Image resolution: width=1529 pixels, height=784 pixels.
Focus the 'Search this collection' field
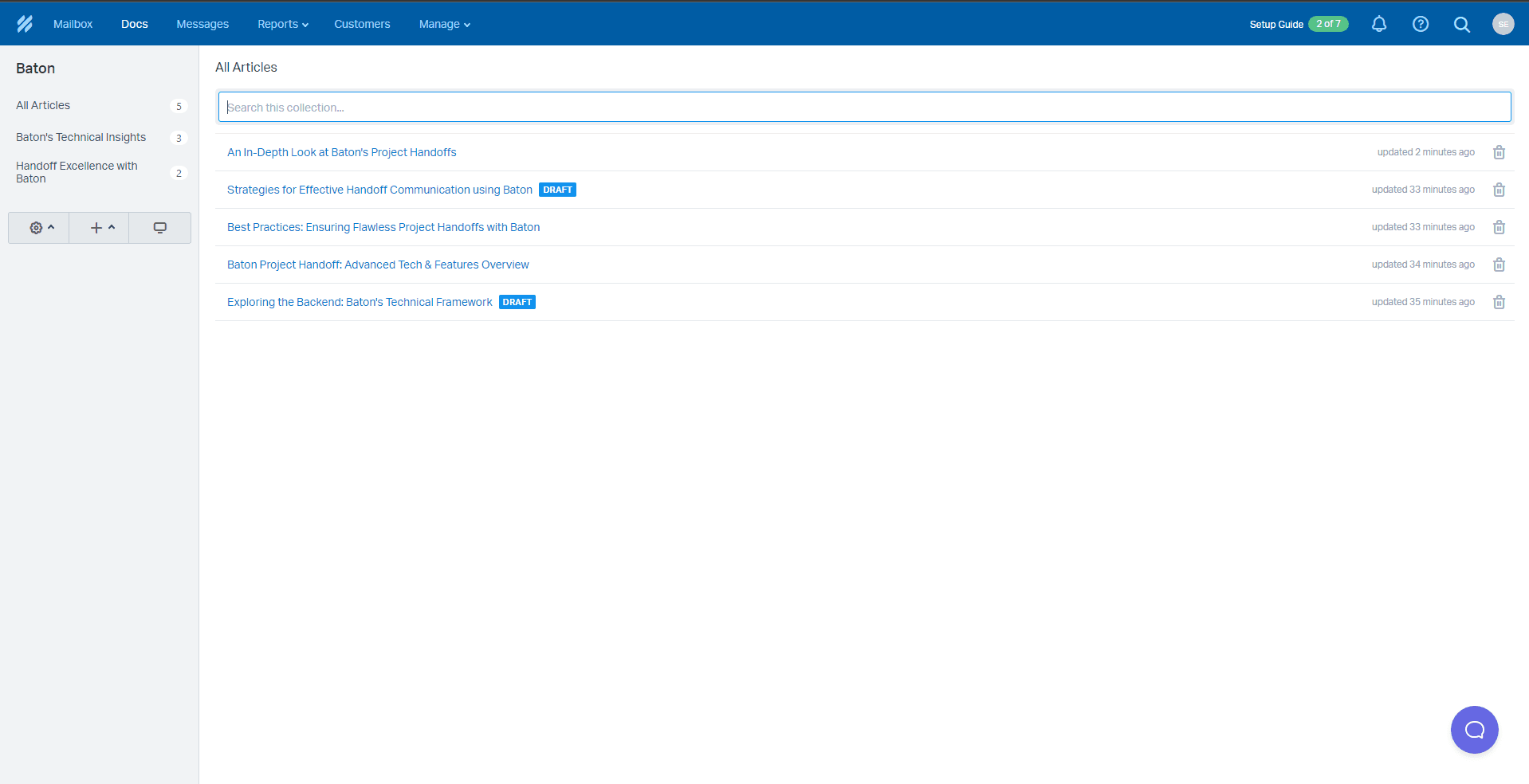click(865, 107)
